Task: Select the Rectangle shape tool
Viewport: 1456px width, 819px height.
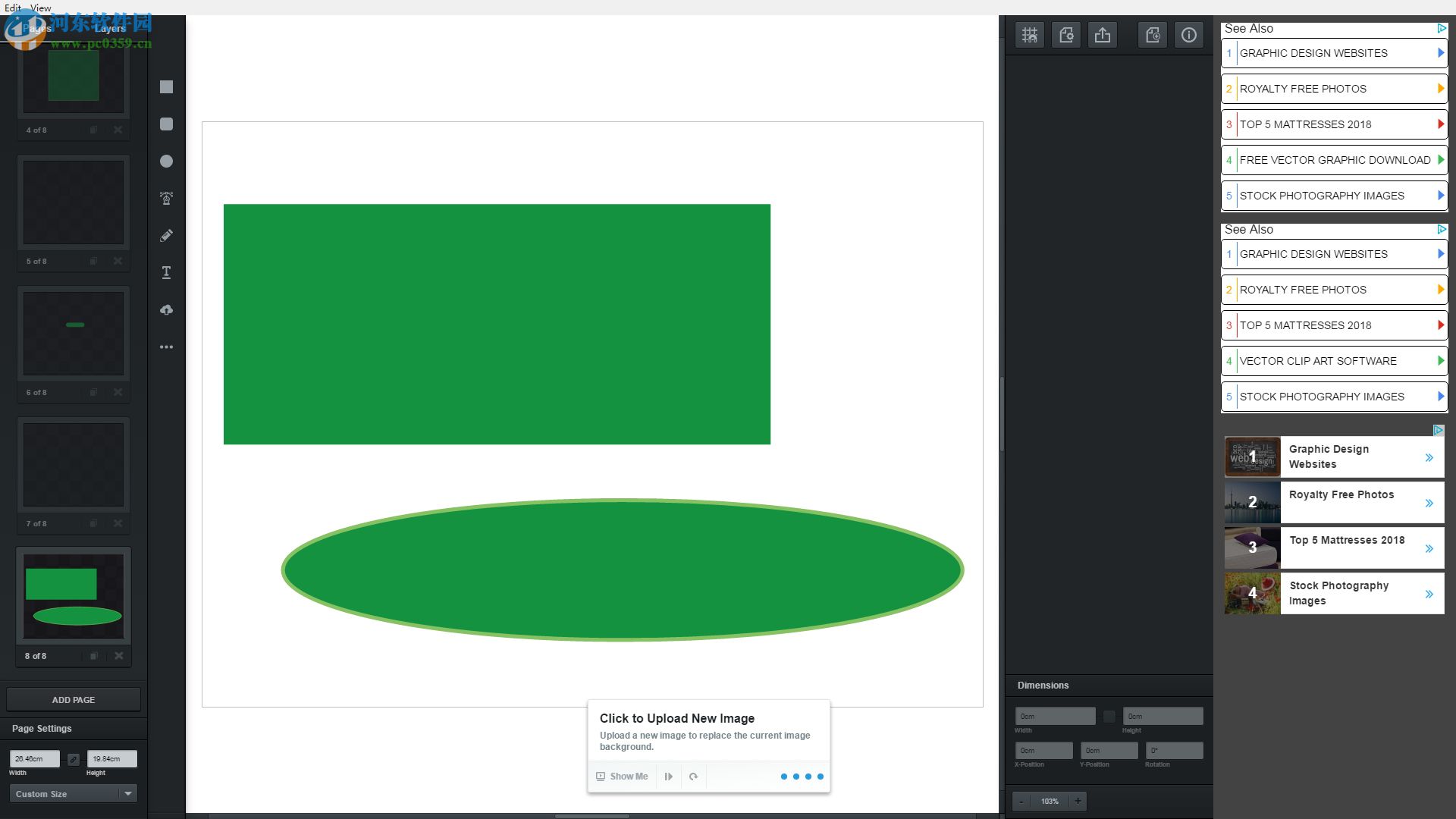Action: click(166, 87)
